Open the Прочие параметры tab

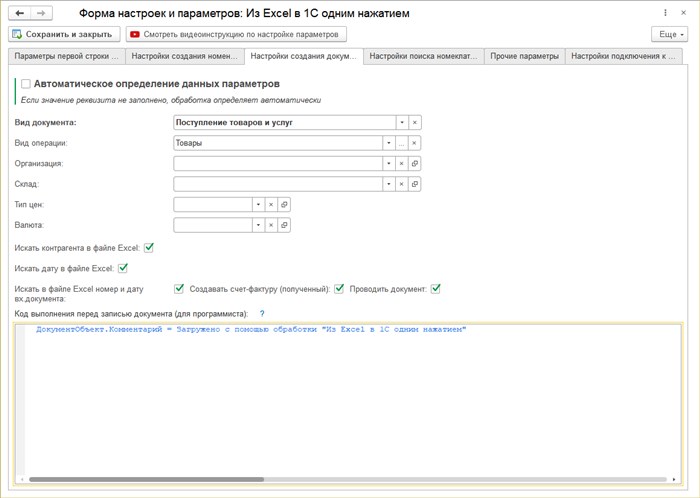(525, 56)
